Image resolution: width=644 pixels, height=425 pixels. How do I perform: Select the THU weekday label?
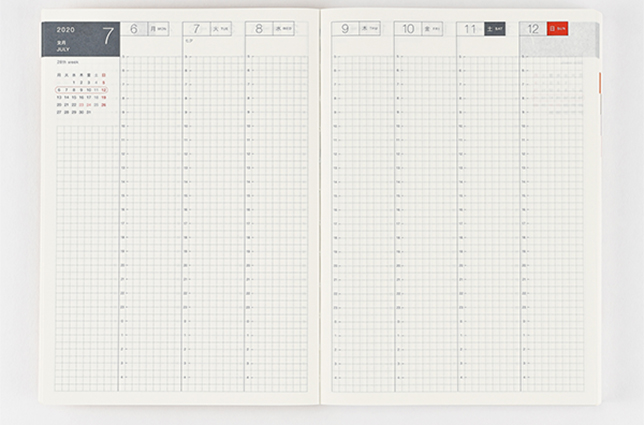pos(370,28)
